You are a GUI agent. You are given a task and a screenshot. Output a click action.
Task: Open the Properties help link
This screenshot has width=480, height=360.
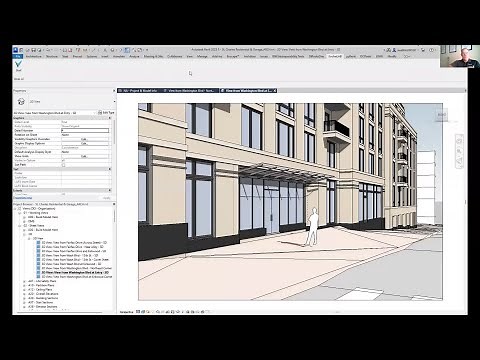[22, 198]
